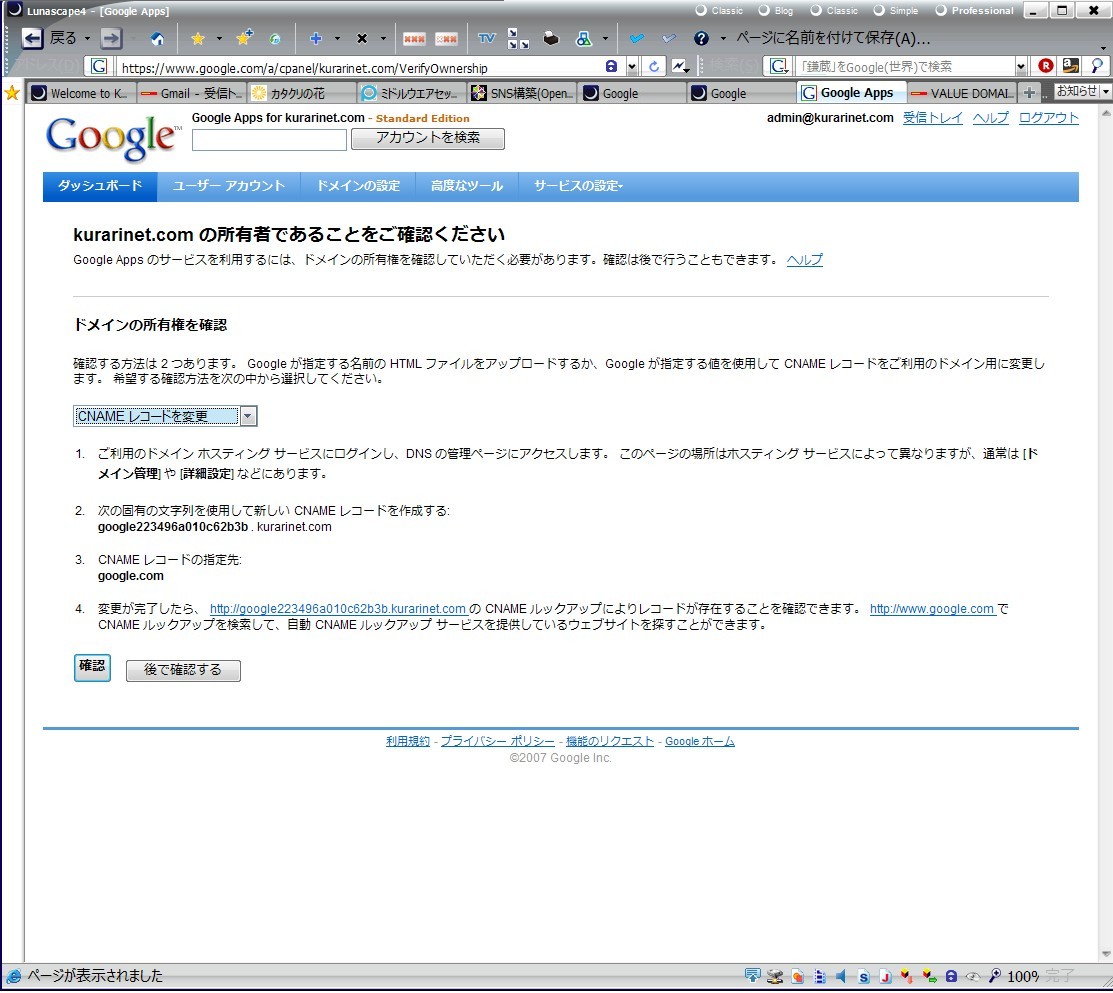Click the filmstrip video icon in the status bar
The height and width of the screenshot is (993, 1113).
[x=819, y=977]
